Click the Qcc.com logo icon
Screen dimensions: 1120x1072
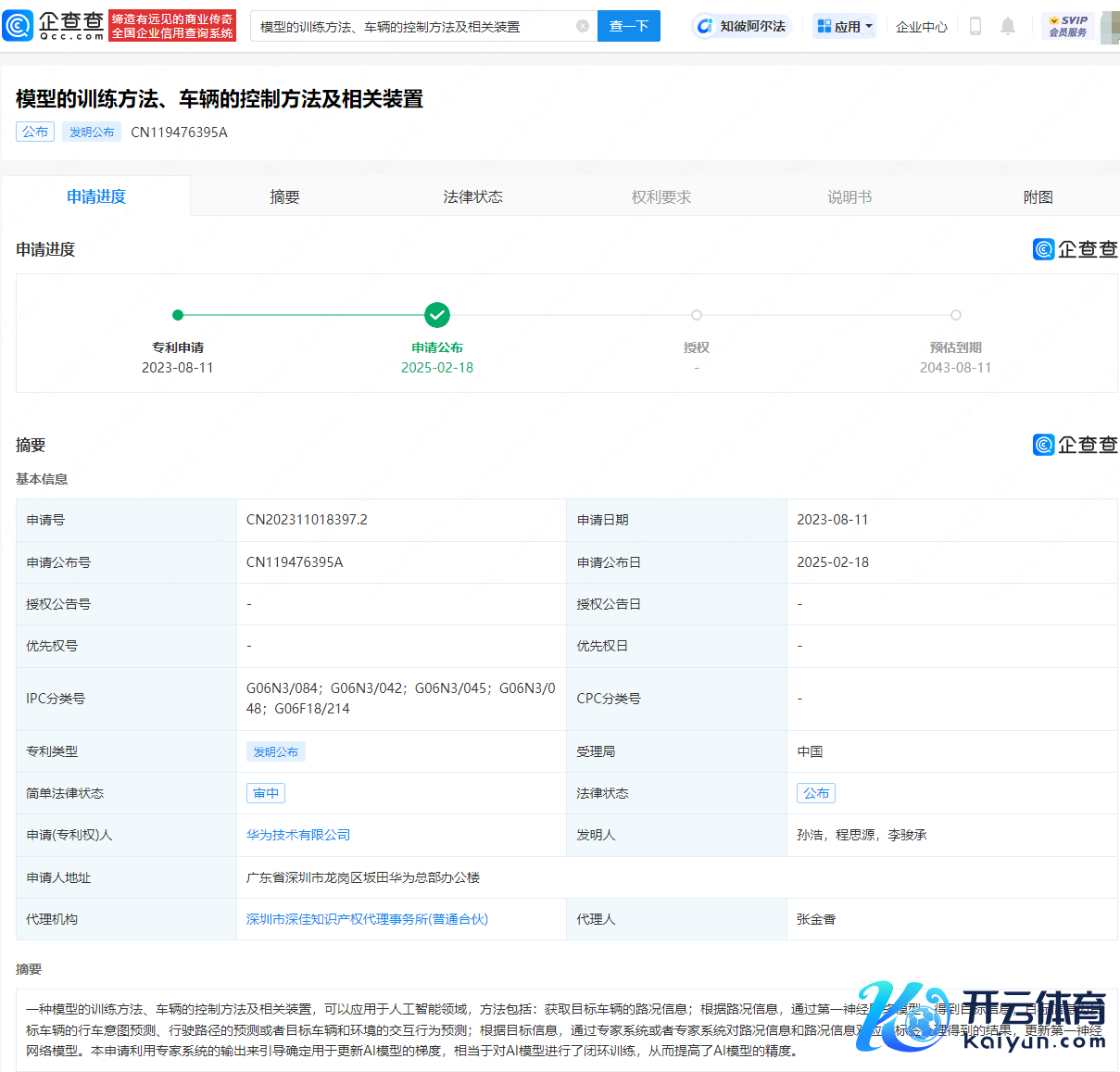pos(19,26)
